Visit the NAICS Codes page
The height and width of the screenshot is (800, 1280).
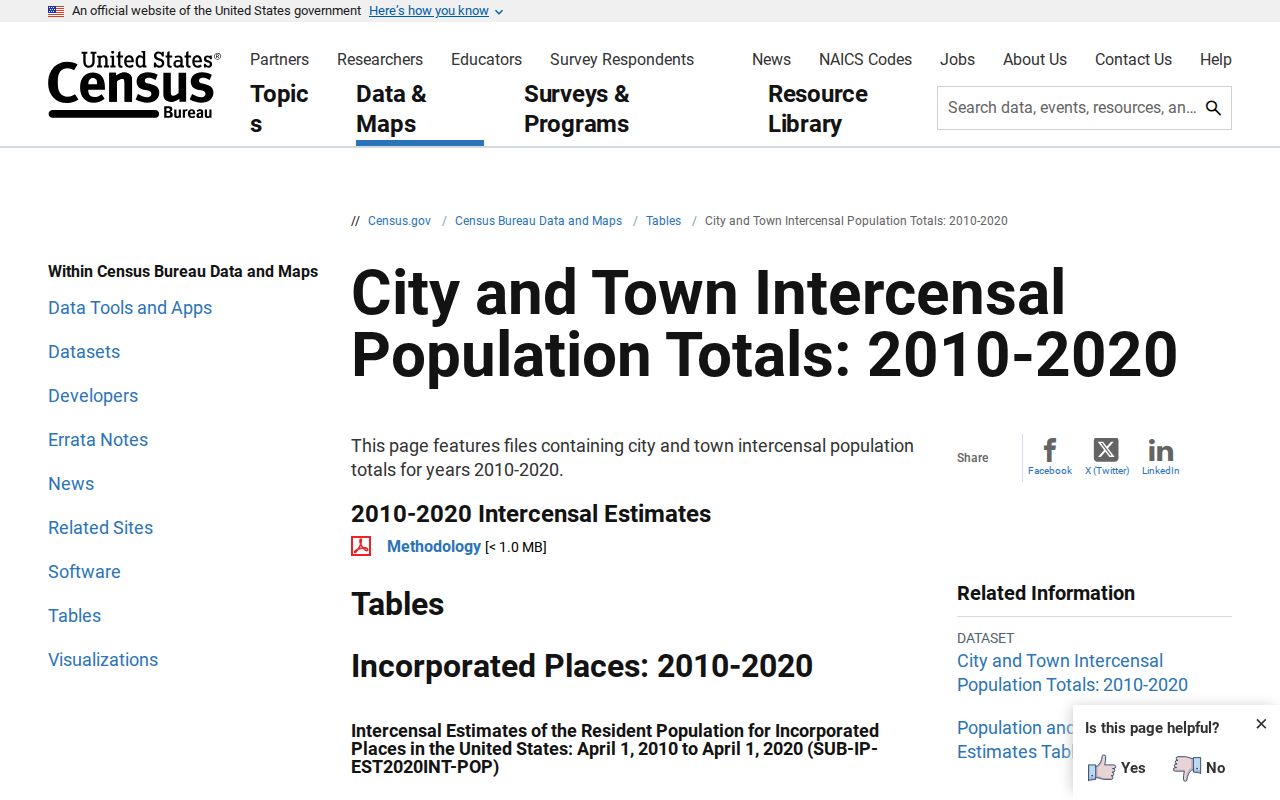point(865,59)
